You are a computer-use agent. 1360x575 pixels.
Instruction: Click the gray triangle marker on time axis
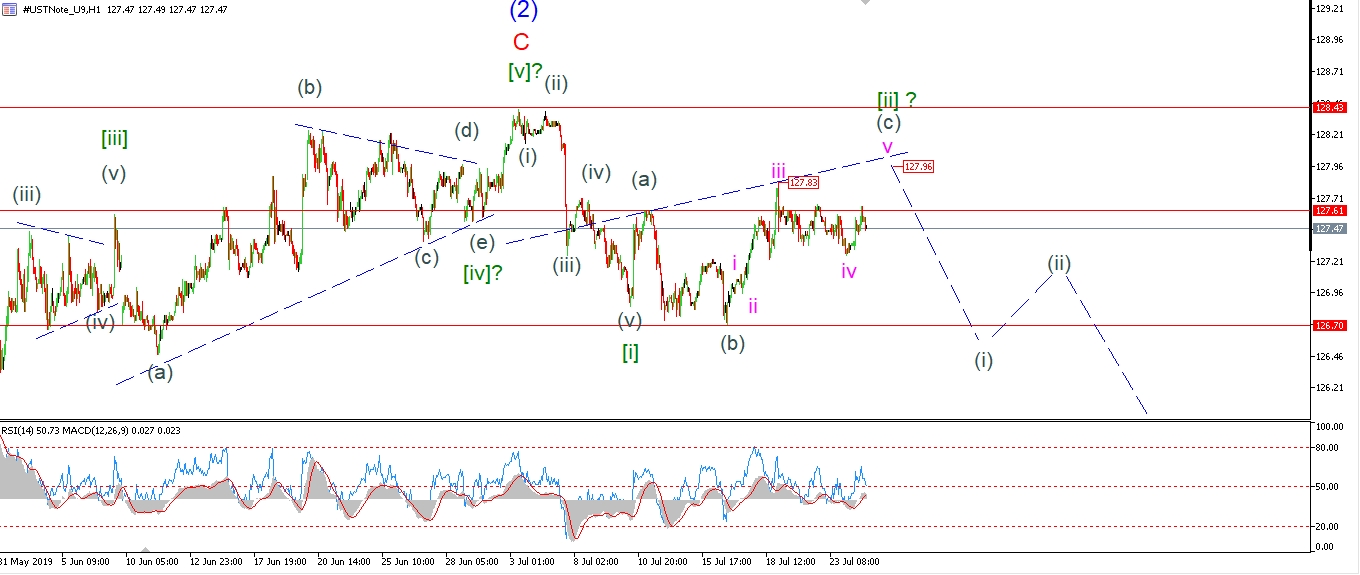[146, 550]
